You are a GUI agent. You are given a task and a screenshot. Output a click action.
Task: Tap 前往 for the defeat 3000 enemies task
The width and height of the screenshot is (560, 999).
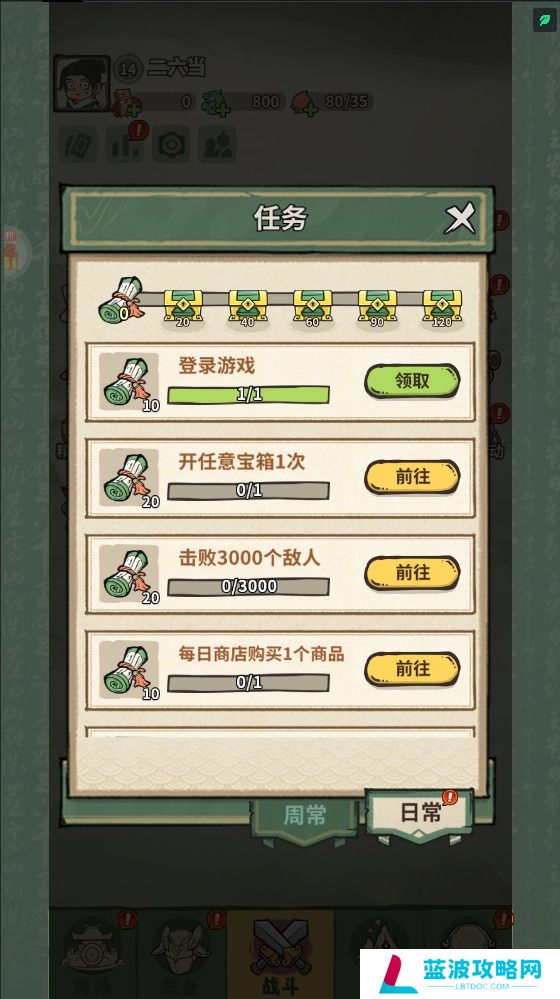[x=412, y=573]
